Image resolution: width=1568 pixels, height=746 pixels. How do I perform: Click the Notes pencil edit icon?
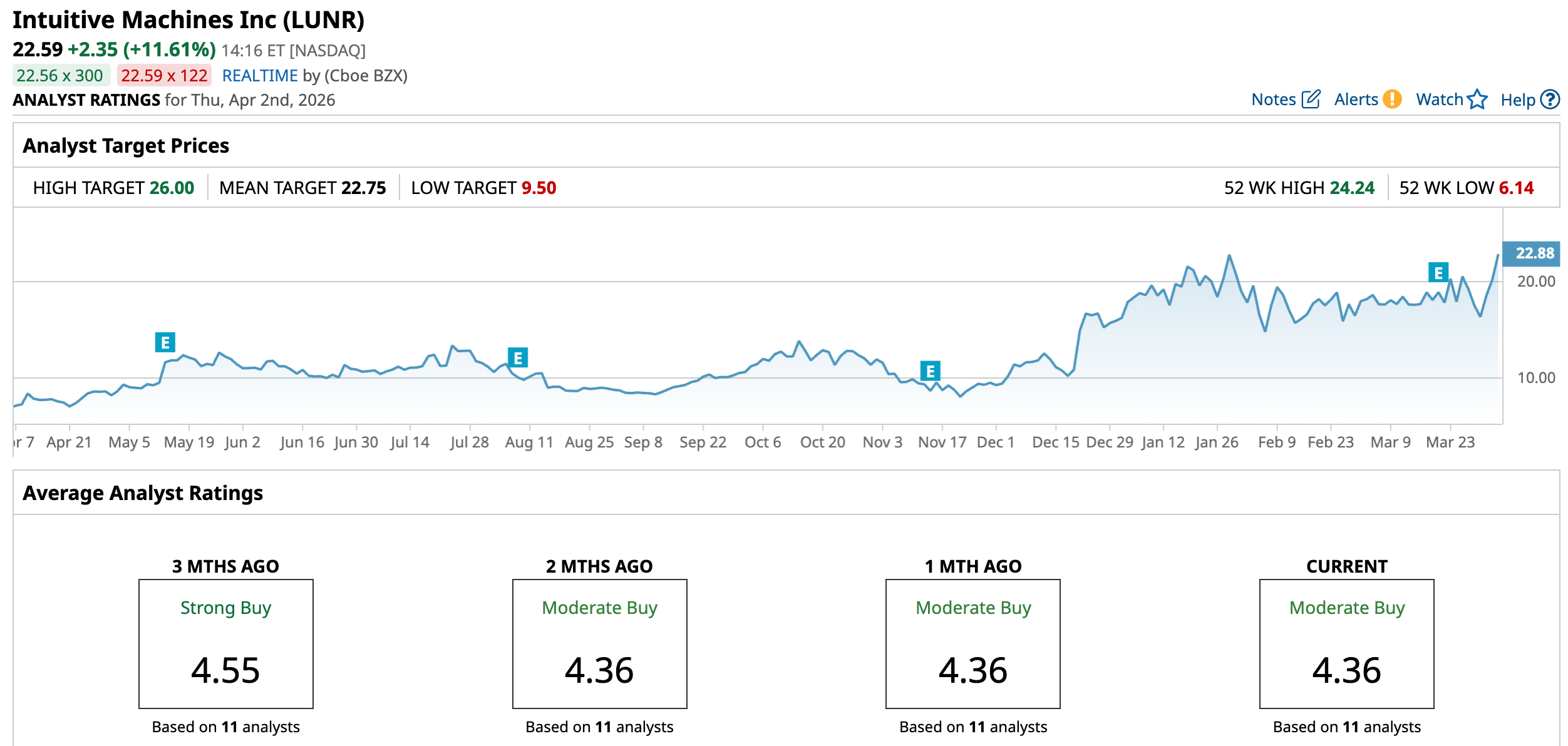1311,100
